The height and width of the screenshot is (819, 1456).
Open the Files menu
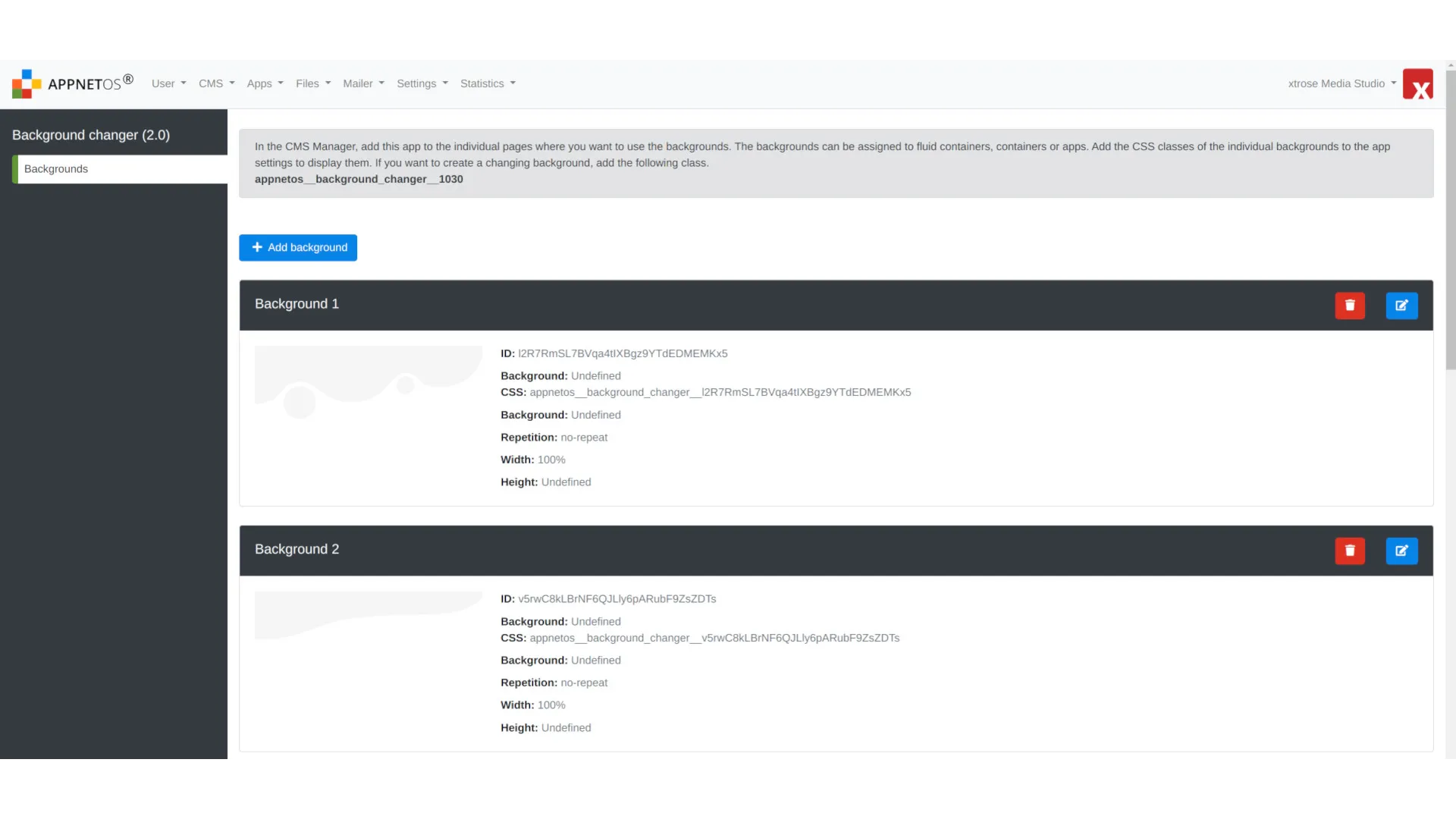(x=312, y=83)
